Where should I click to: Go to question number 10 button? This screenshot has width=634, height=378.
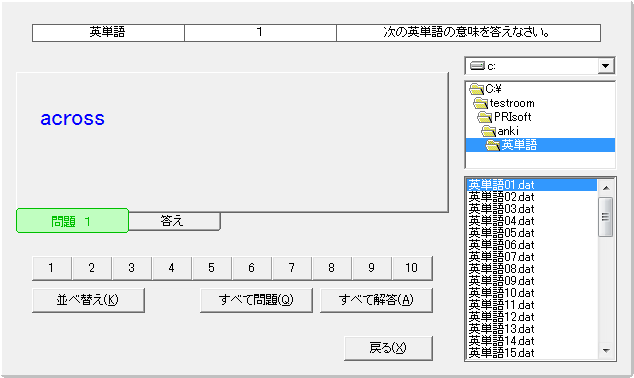[412, 268]
